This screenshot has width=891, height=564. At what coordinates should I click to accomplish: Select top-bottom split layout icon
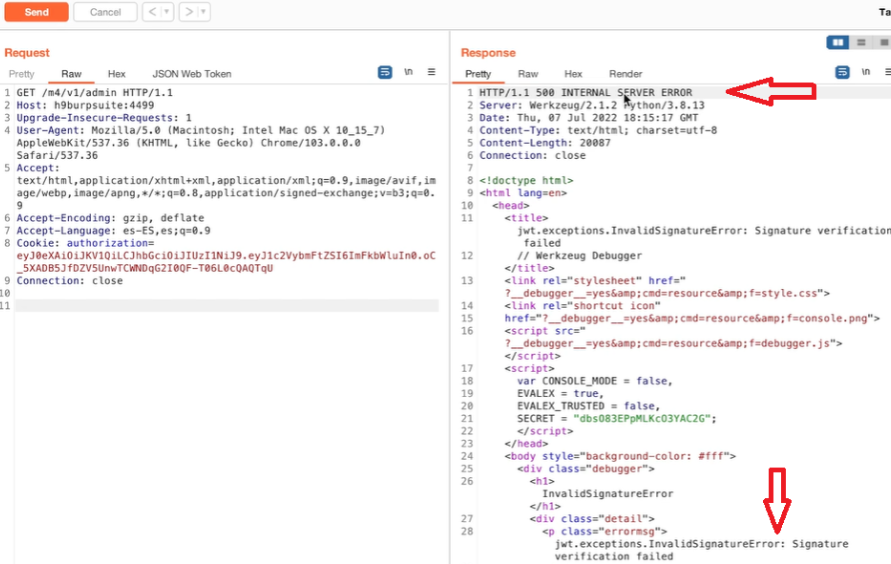click(x=861, y=43)
